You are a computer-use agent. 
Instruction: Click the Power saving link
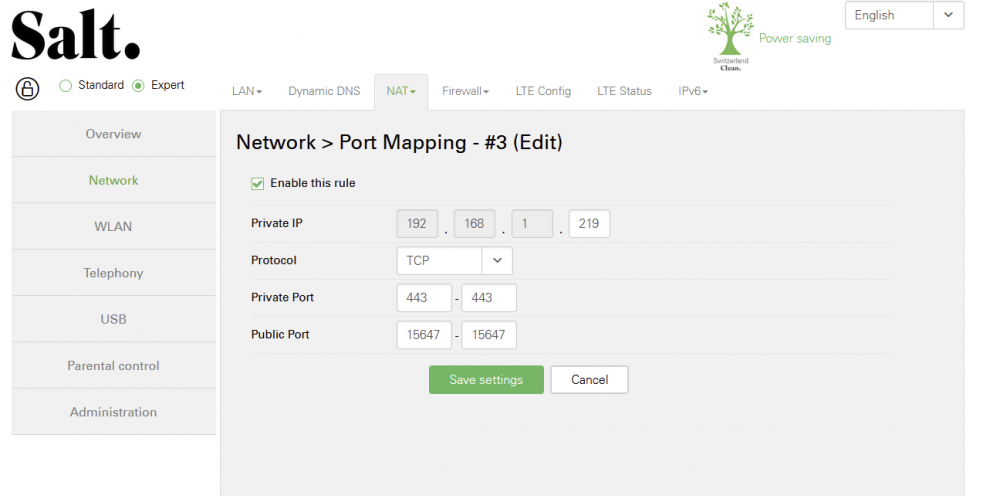[795, 38]
